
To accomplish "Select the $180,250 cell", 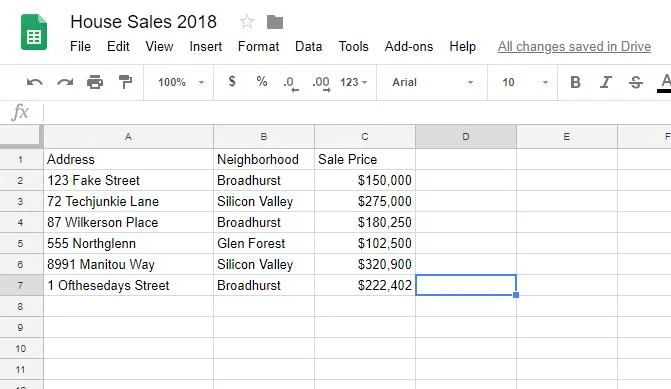I will 365,222.
